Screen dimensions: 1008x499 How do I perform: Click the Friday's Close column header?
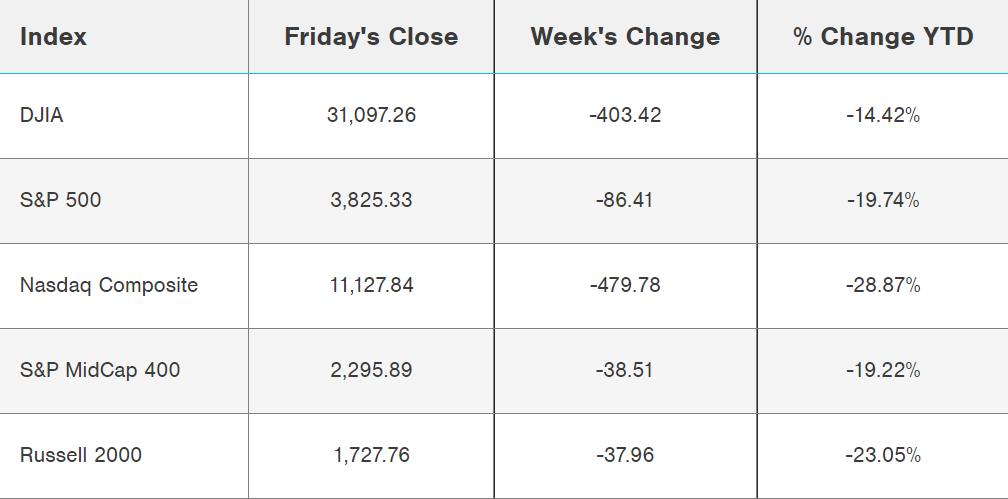(371, 37)
